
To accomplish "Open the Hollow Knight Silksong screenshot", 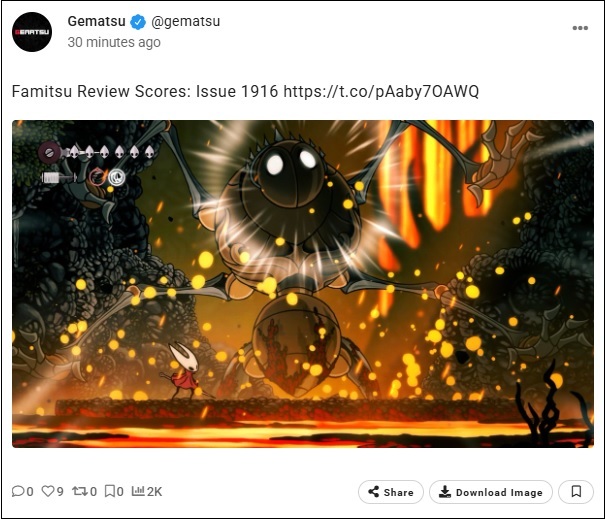I will tap(303, 284).
